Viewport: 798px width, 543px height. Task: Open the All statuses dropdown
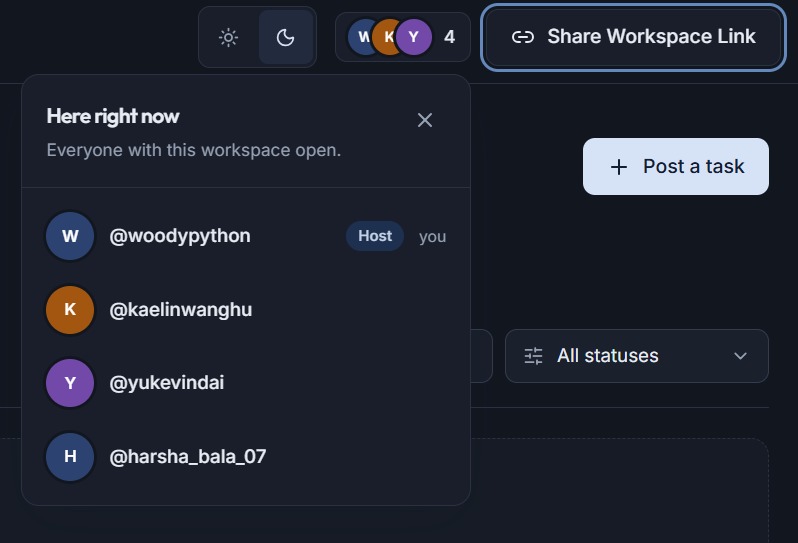[637, 356]
